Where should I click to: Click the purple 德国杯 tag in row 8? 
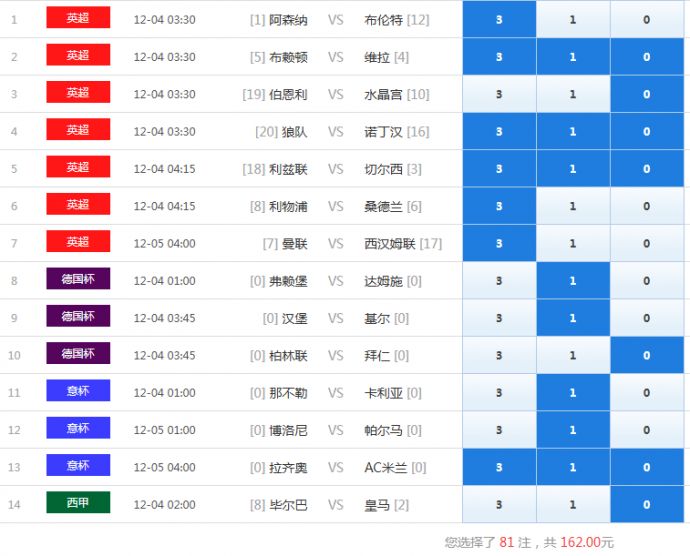click(x=78, y=279)
